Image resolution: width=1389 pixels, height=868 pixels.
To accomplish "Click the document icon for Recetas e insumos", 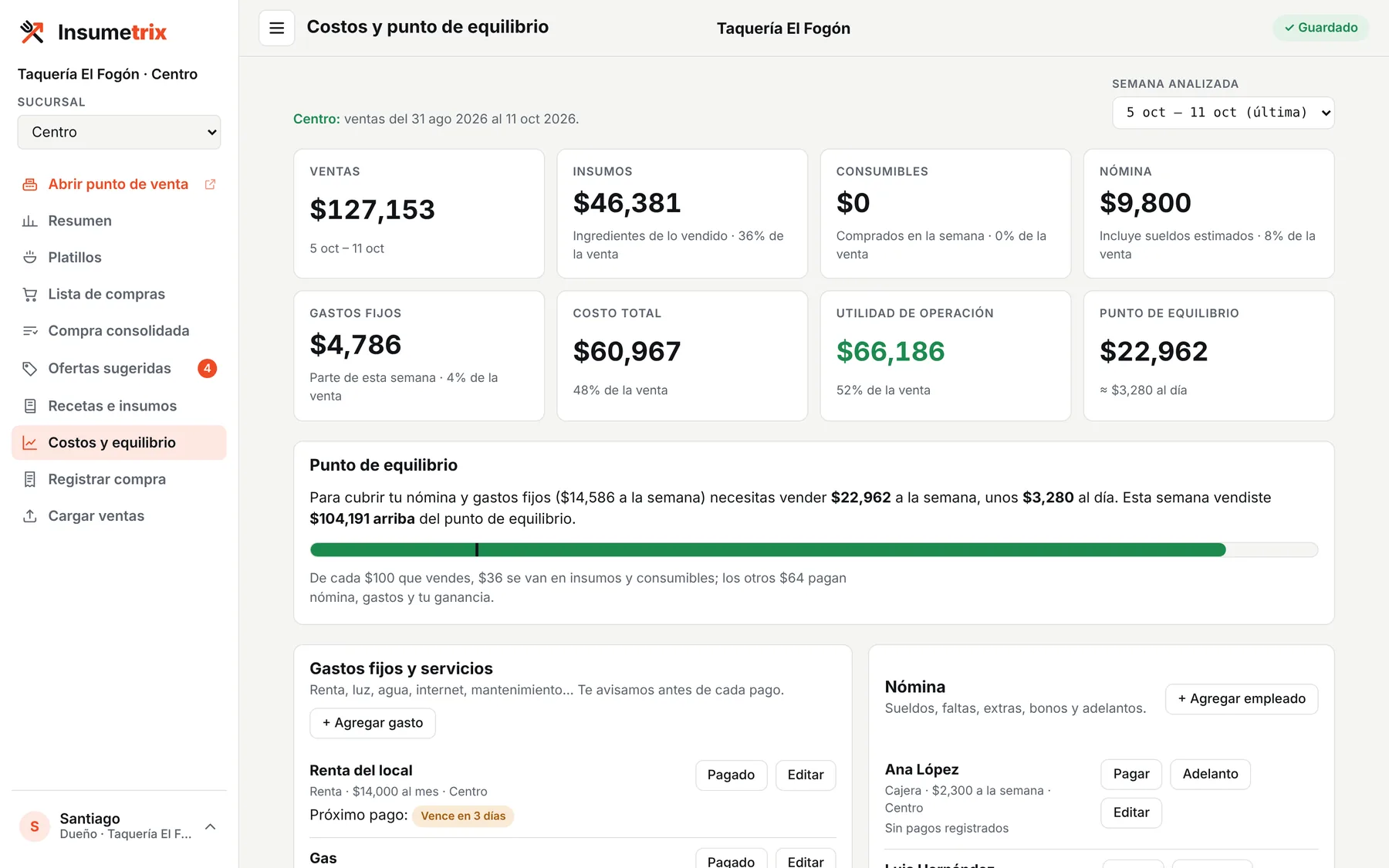I will tap(30, 406).
